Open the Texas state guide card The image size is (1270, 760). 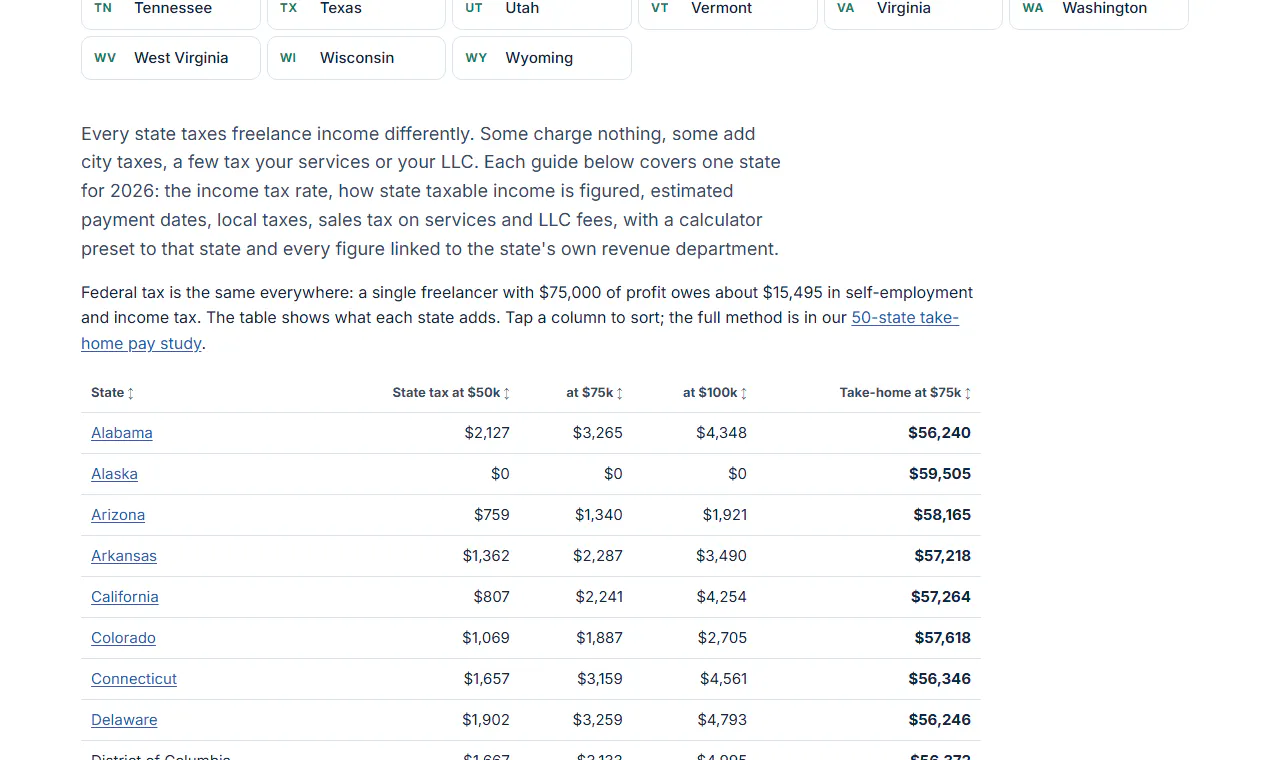pyautogui.click(x=356, y=10)
